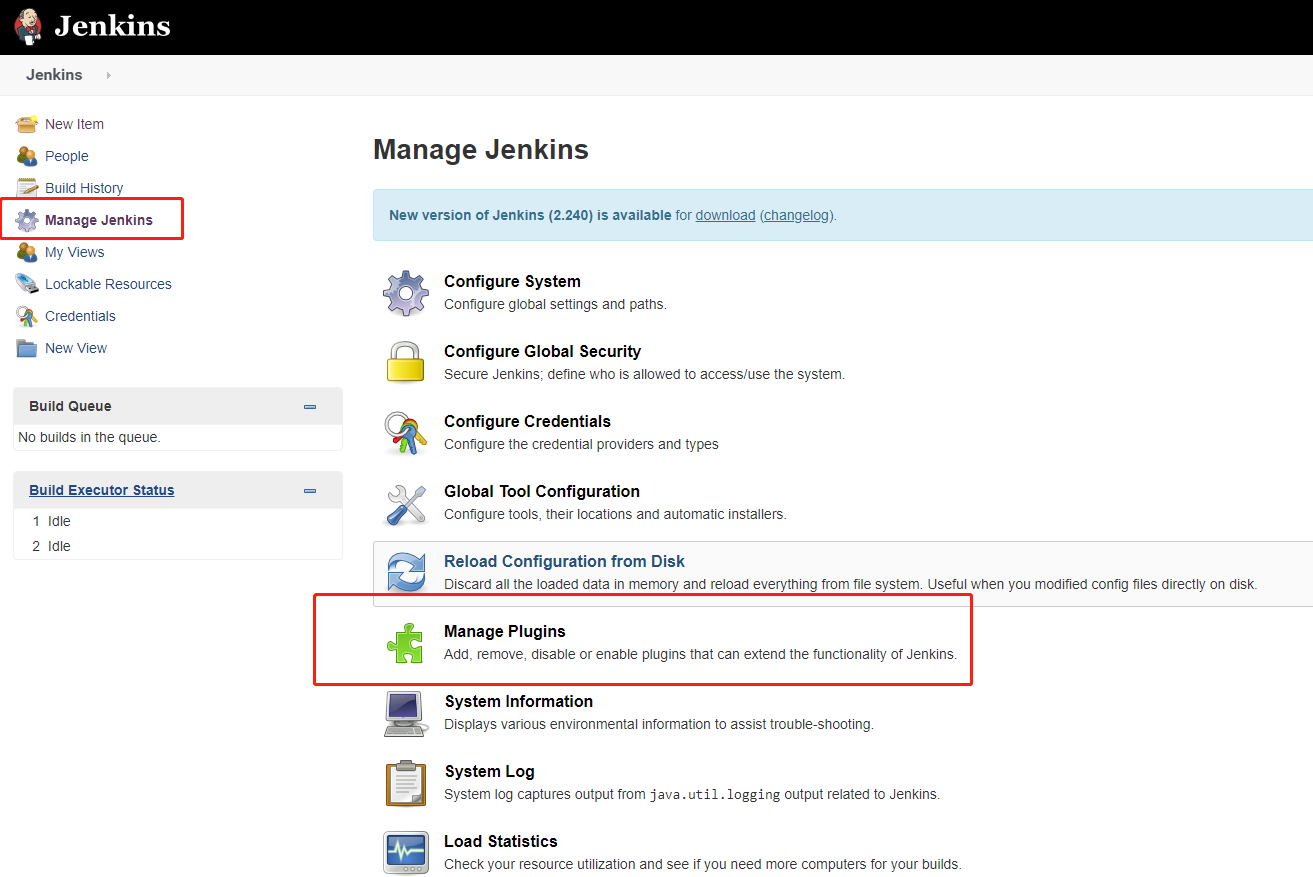Click the My Views icon

click(27, 252)
